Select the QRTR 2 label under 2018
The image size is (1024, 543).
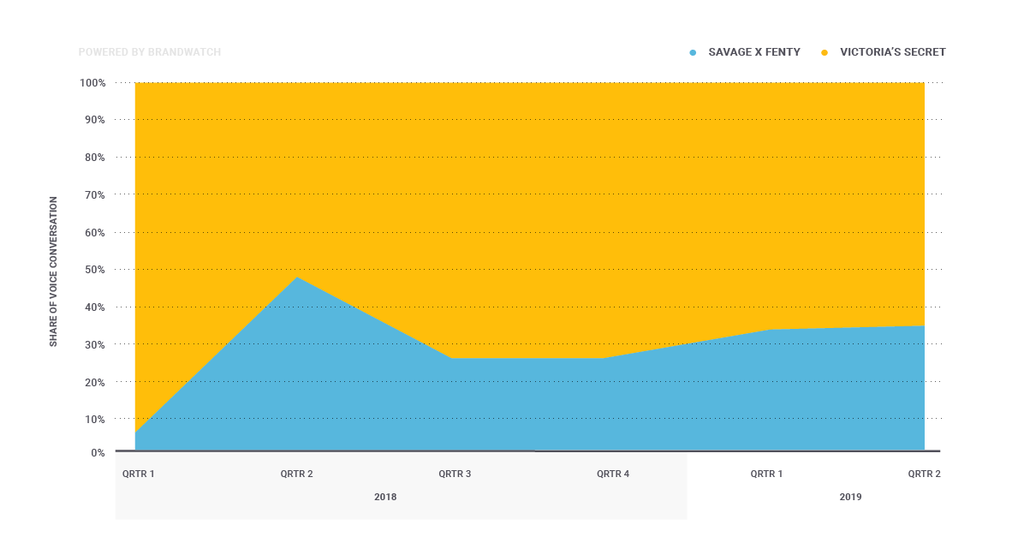coord(297,474)
